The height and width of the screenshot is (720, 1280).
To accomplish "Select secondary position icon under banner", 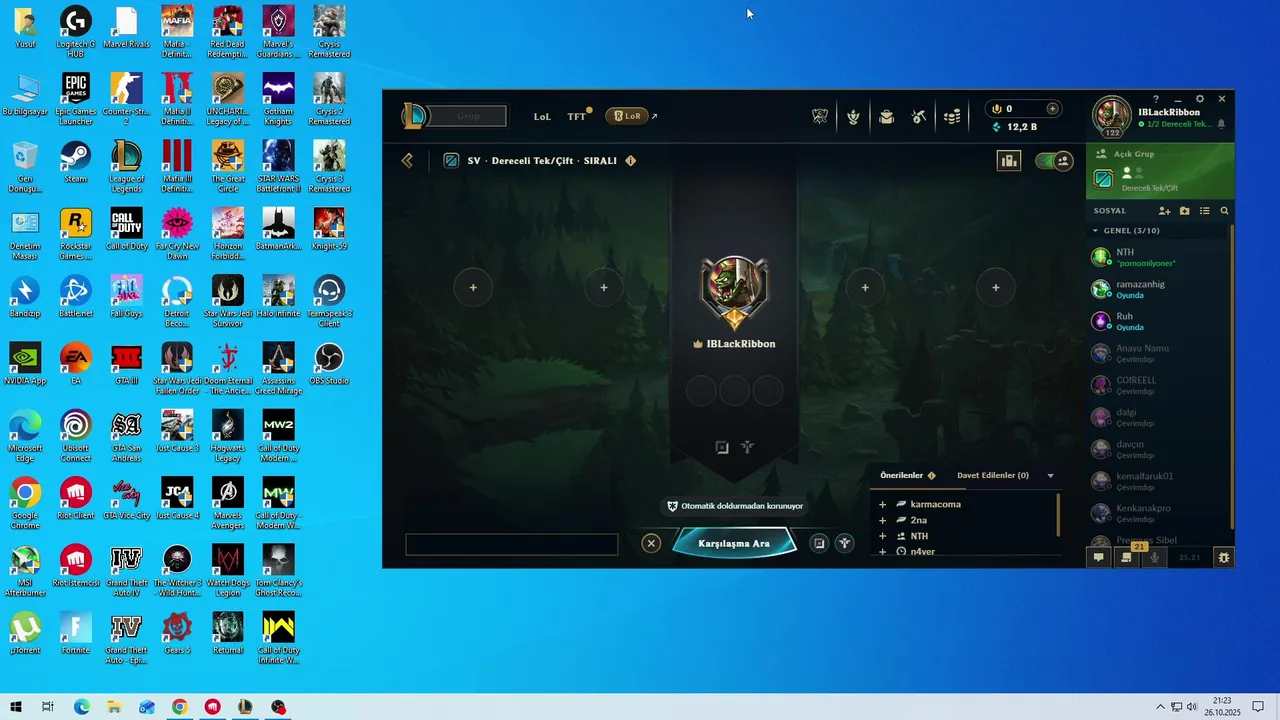I will tap(747, 447).
